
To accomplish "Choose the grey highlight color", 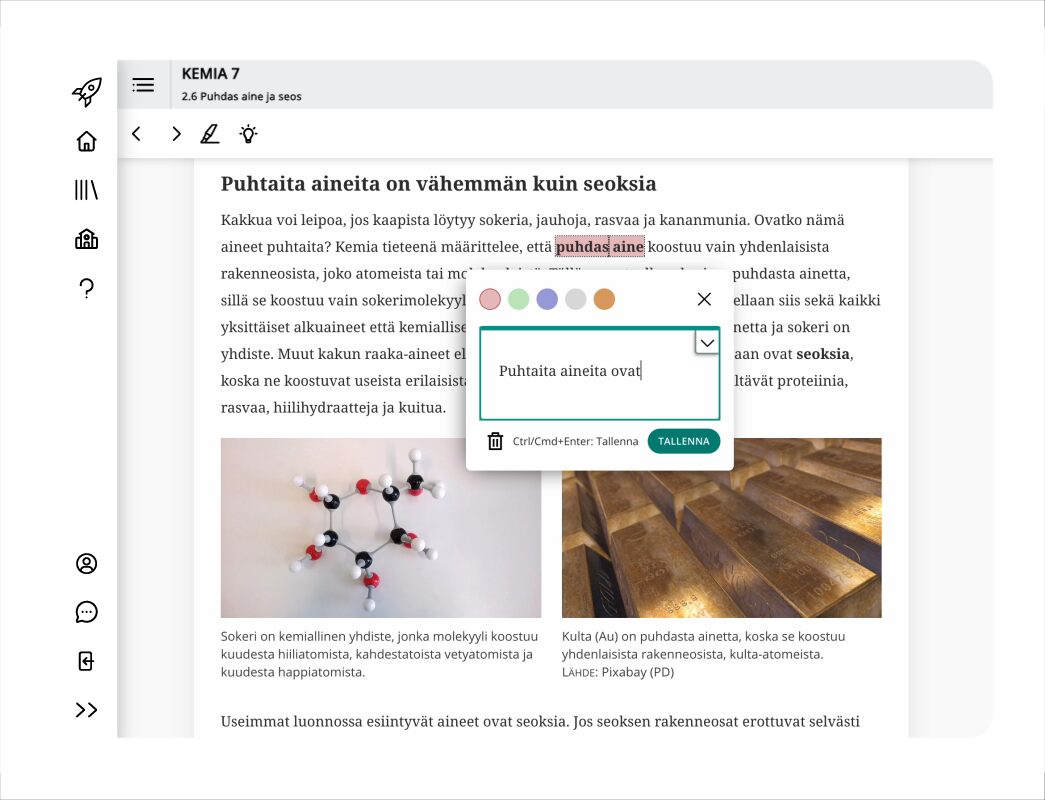I will pos(576,299).
